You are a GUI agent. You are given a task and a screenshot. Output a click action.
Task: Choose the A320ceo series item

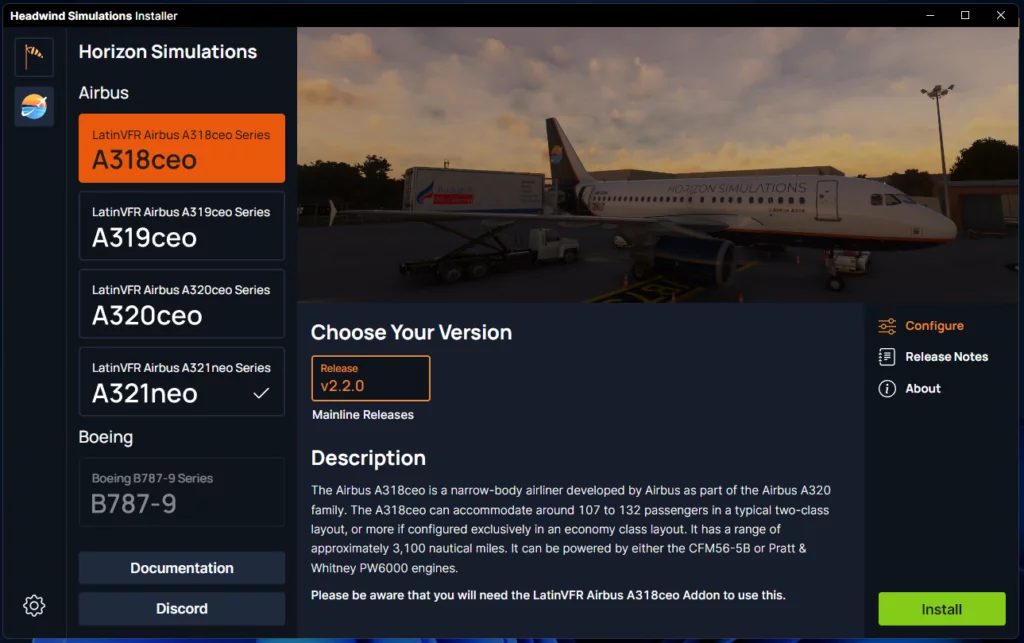pyautogui.click(x=182, y=304)
